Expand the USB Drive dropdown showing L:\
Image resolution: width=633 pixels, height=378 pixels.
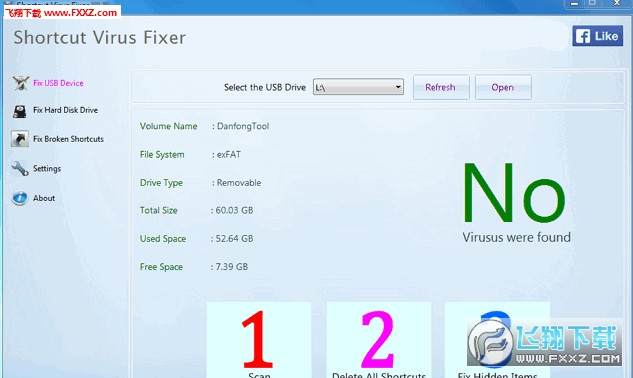(x=358, y=87)
